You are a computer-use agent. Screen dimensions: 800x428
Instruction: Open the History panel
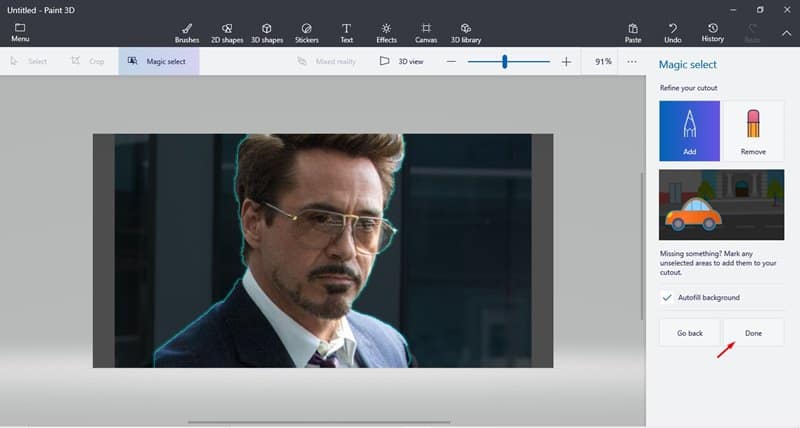click(x=712, y=33)
